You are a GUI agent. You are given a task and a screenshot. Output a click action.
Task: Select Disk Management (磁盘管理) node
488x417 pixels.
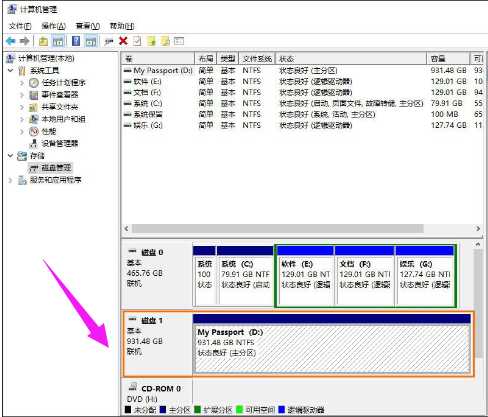(x=56, y=168)
